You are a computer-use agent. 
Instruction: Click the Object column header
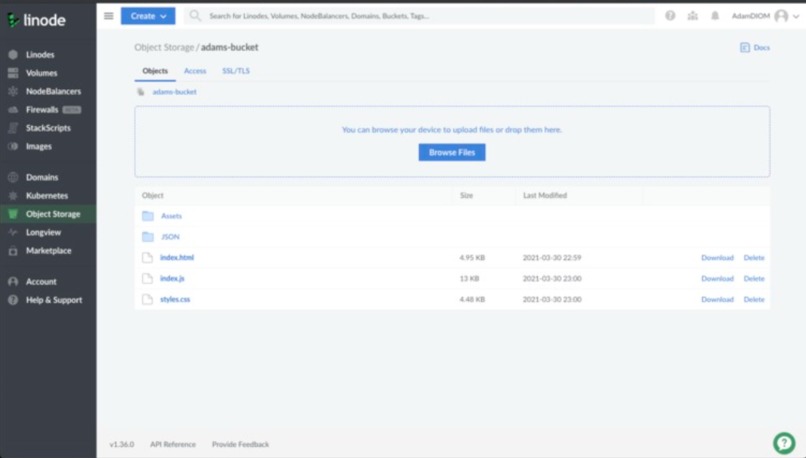153,195
